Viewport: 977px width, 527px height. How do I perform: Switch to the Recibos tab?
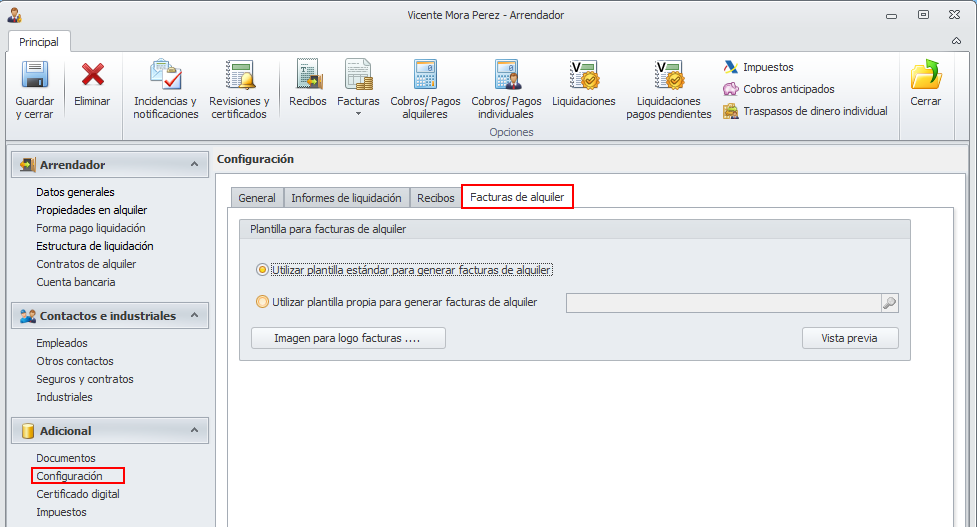click(x=436, y=197)
